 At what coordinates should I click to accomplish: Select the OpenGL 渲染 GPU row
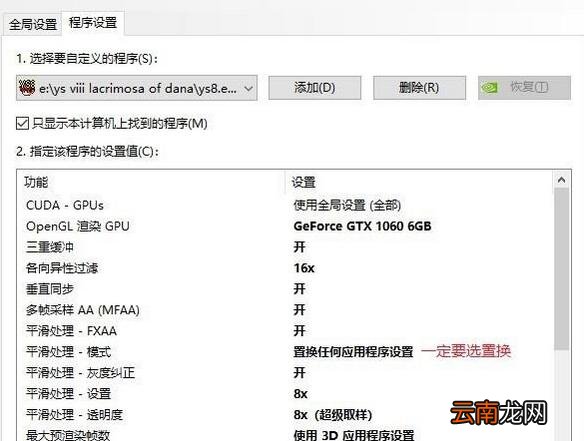click(285, 226)
